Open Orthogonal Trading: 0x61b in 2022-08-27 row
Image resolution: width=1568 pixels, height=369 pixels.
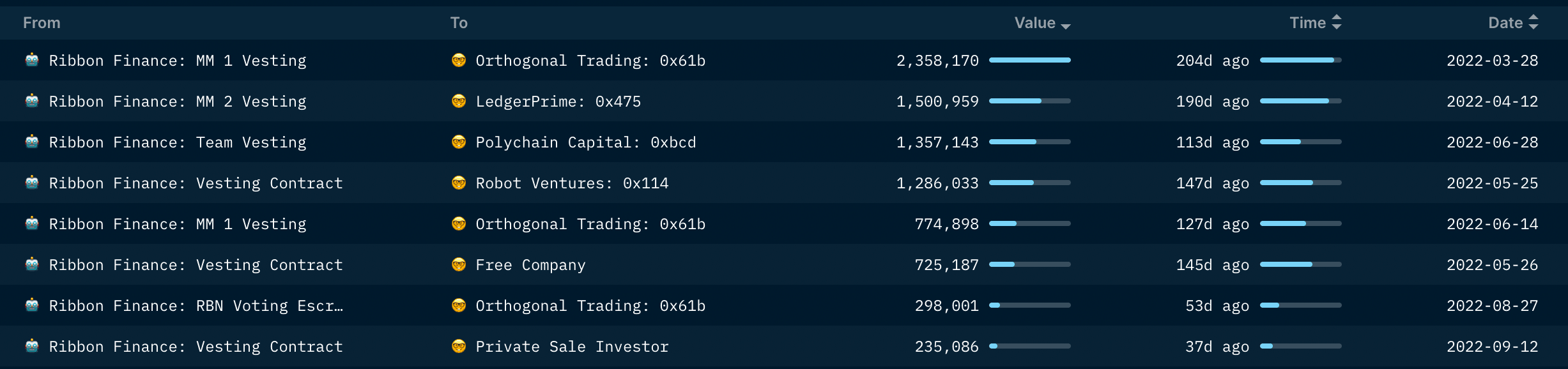coord(590,306)
